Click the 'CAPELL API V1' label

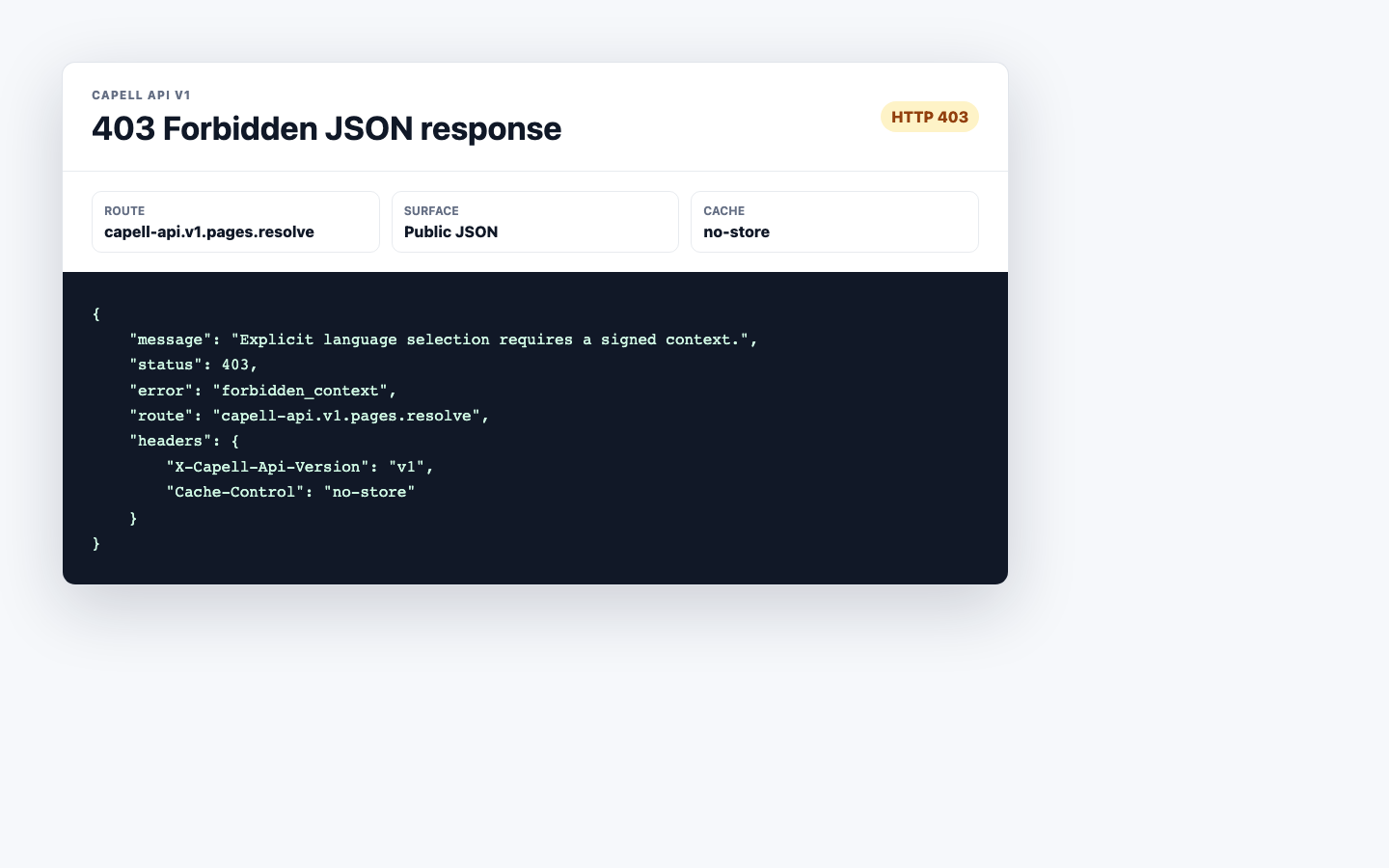pos(141,95)
